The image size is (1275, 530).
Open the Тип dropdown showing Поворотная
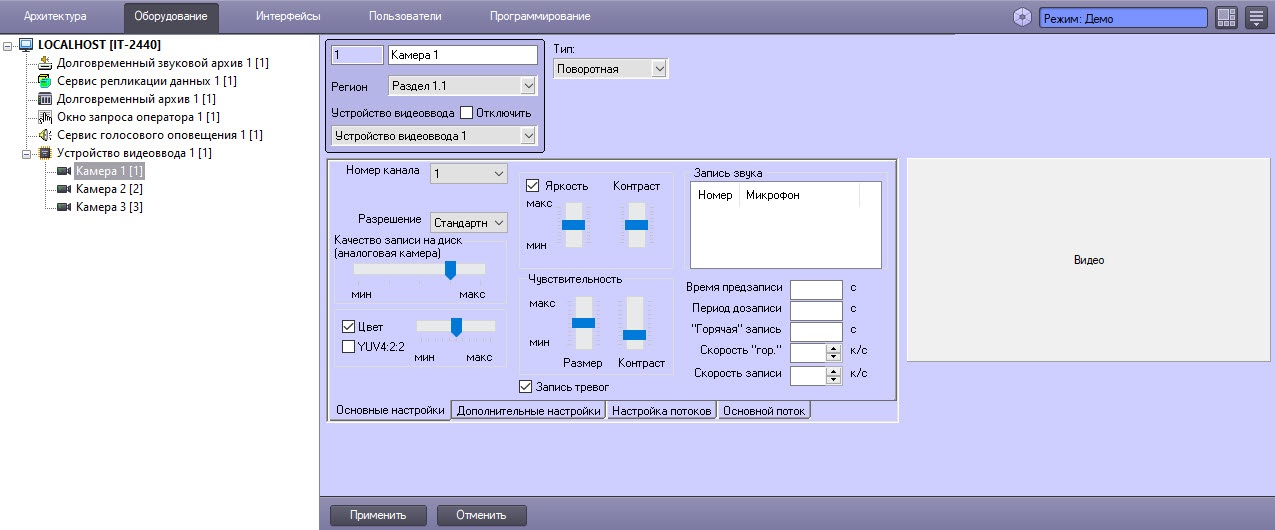[610, 69]
